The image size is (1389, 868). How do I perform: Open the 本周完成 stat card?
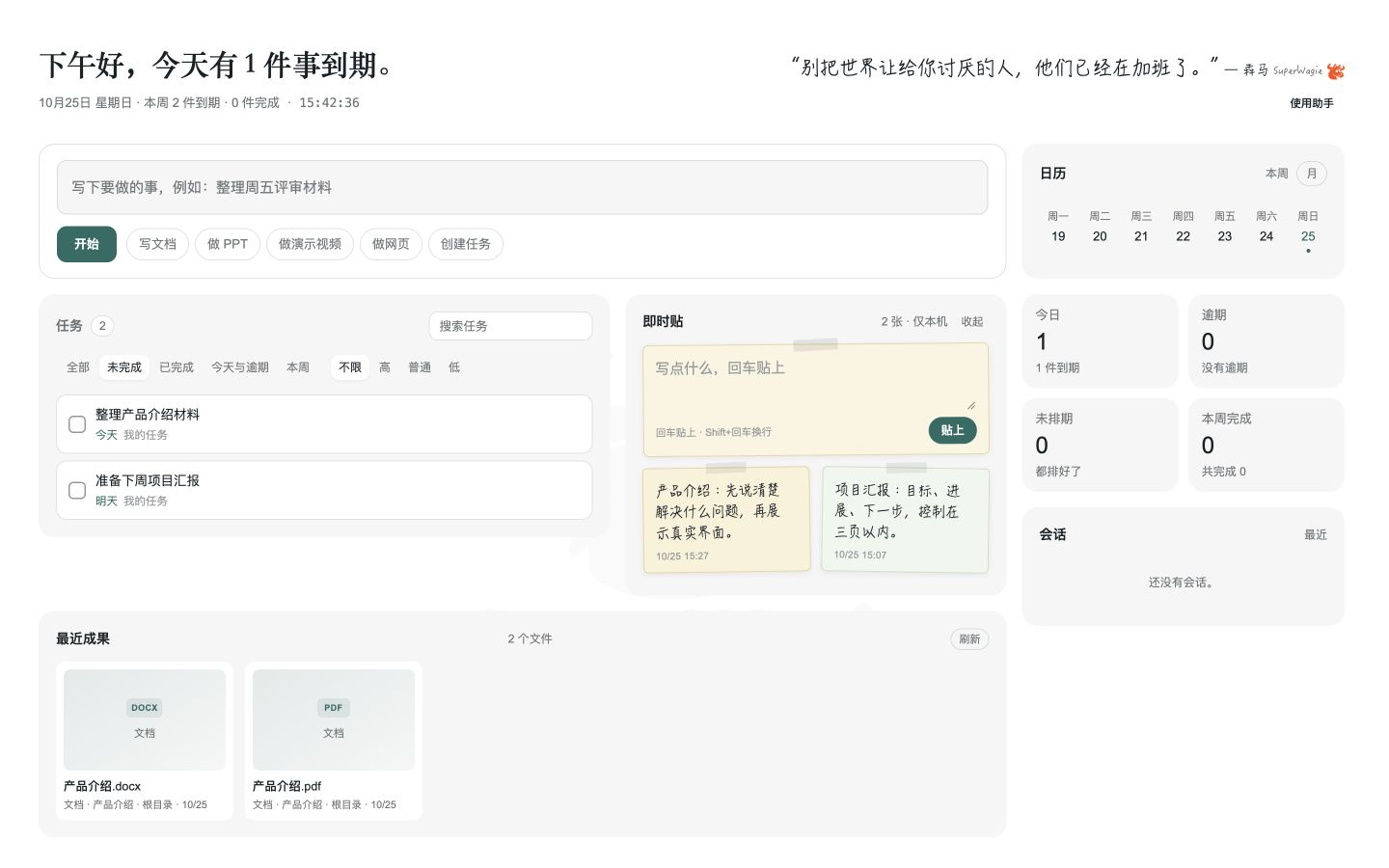(1266, 445)
